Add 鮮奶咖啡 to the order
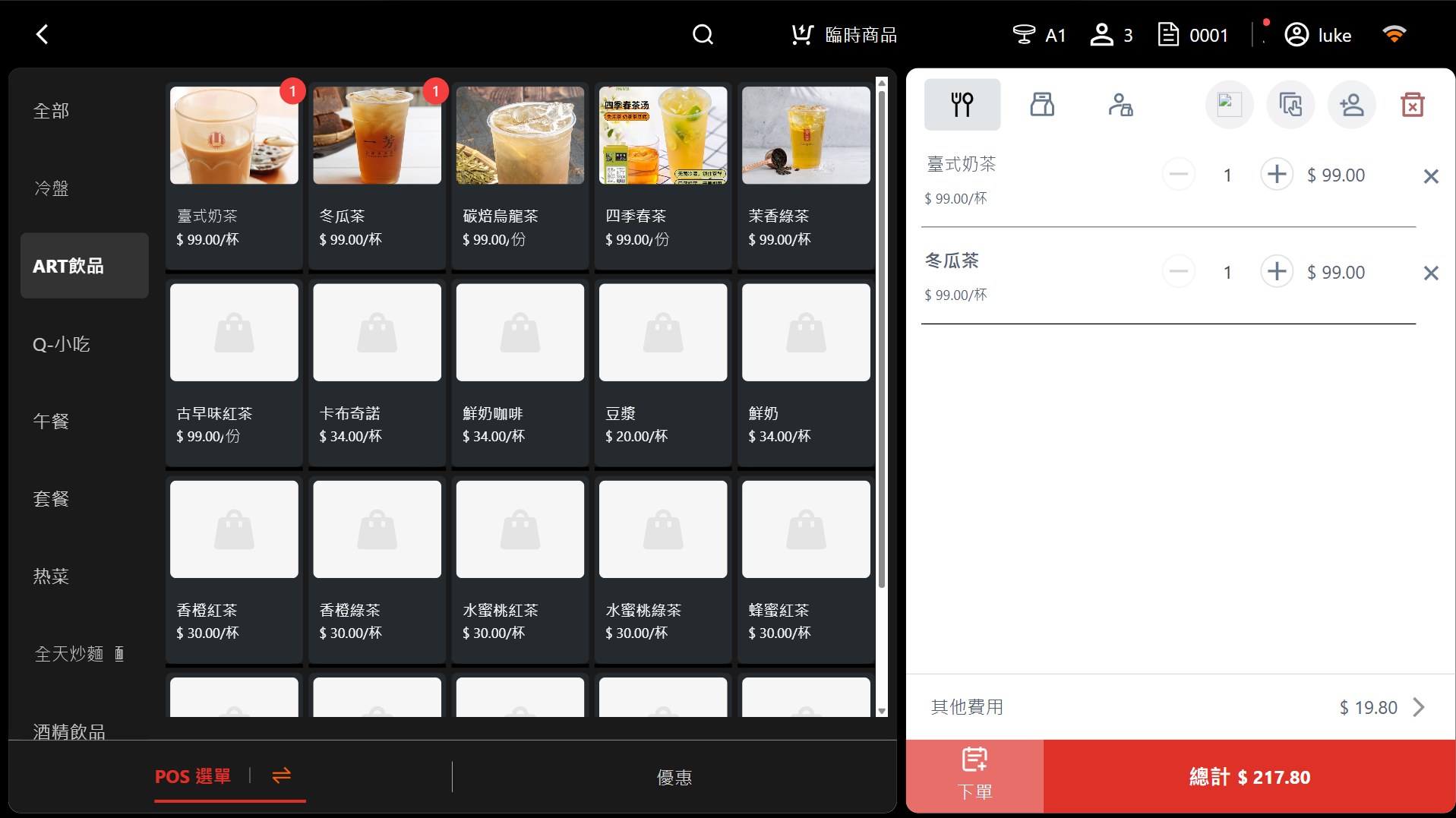Viewport: 1456px width, 818px height. point(520,373)
